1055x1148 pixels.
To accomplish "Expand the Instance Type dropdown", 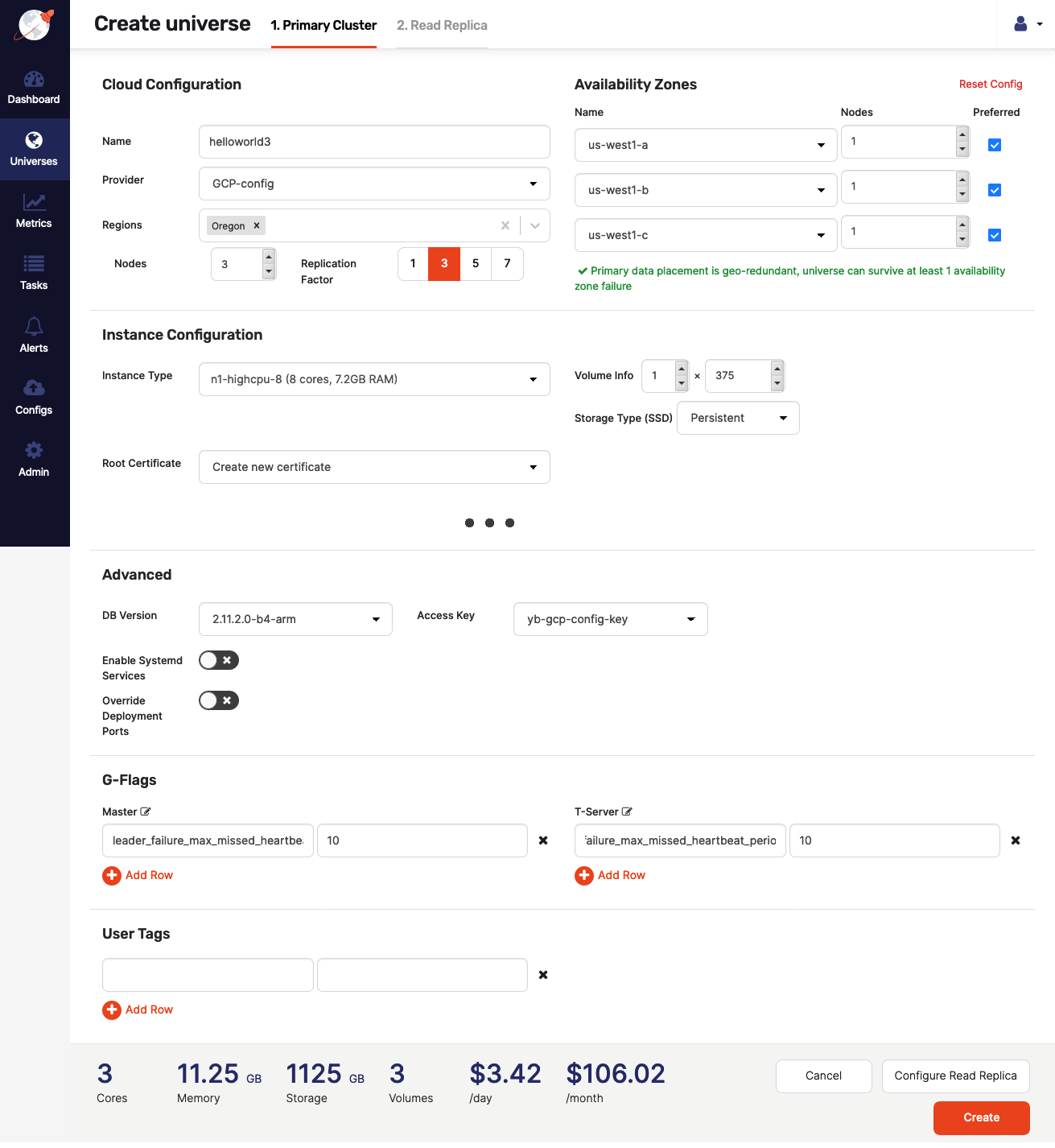I will pyautogui.click(x=374, y=379).
